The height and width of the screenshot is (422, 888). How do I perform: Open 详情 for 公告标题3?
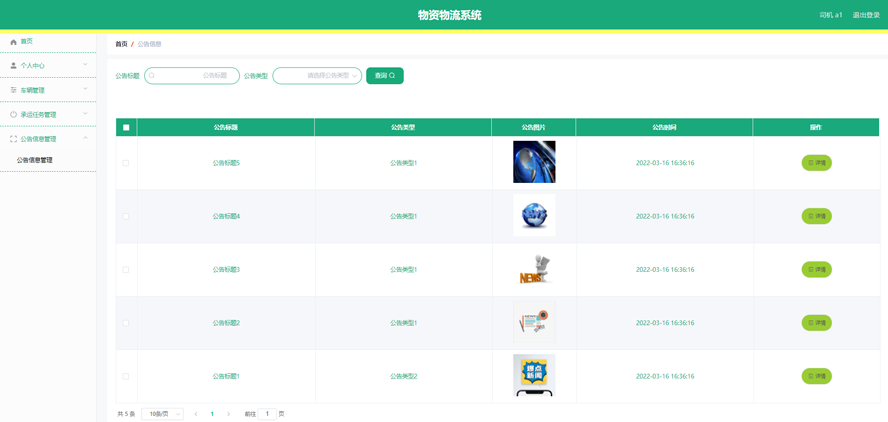click(x=816, y=270)
